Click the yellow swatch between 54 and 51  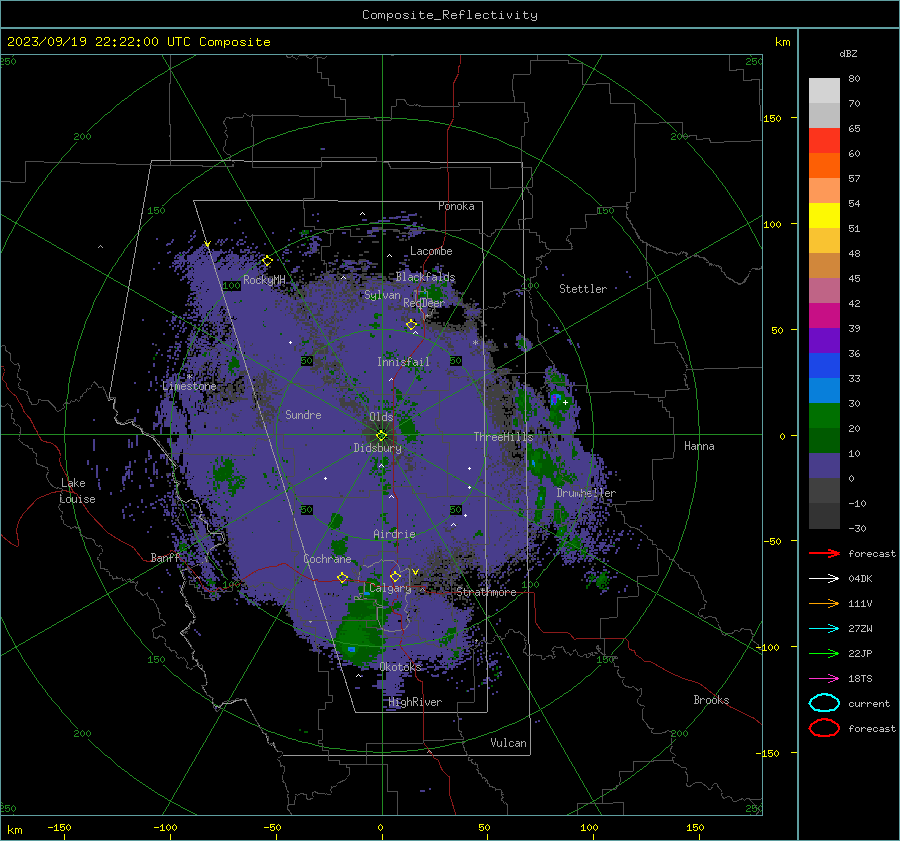824,215
